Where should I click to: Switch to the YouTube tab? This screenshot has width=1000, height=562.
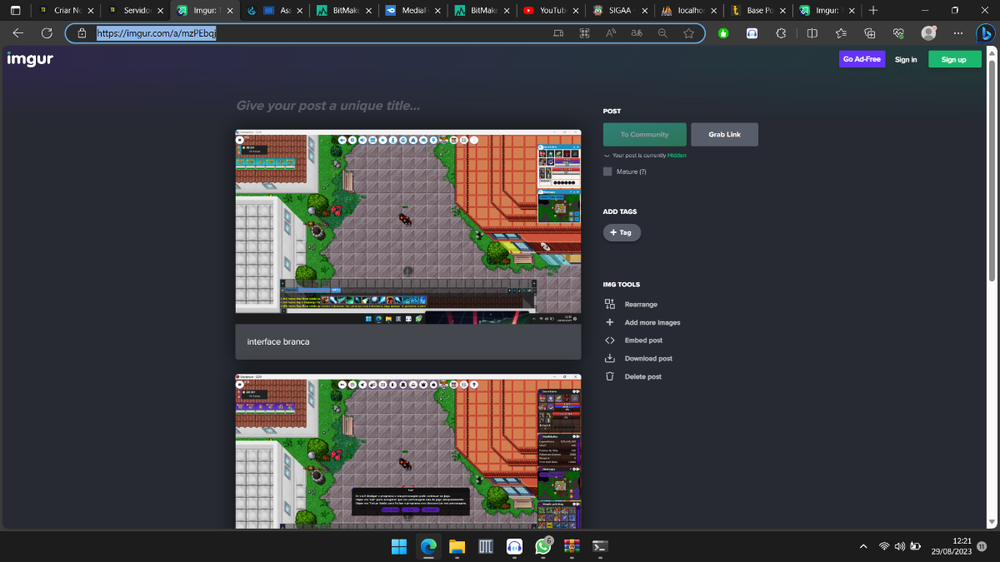pos(545,10)
